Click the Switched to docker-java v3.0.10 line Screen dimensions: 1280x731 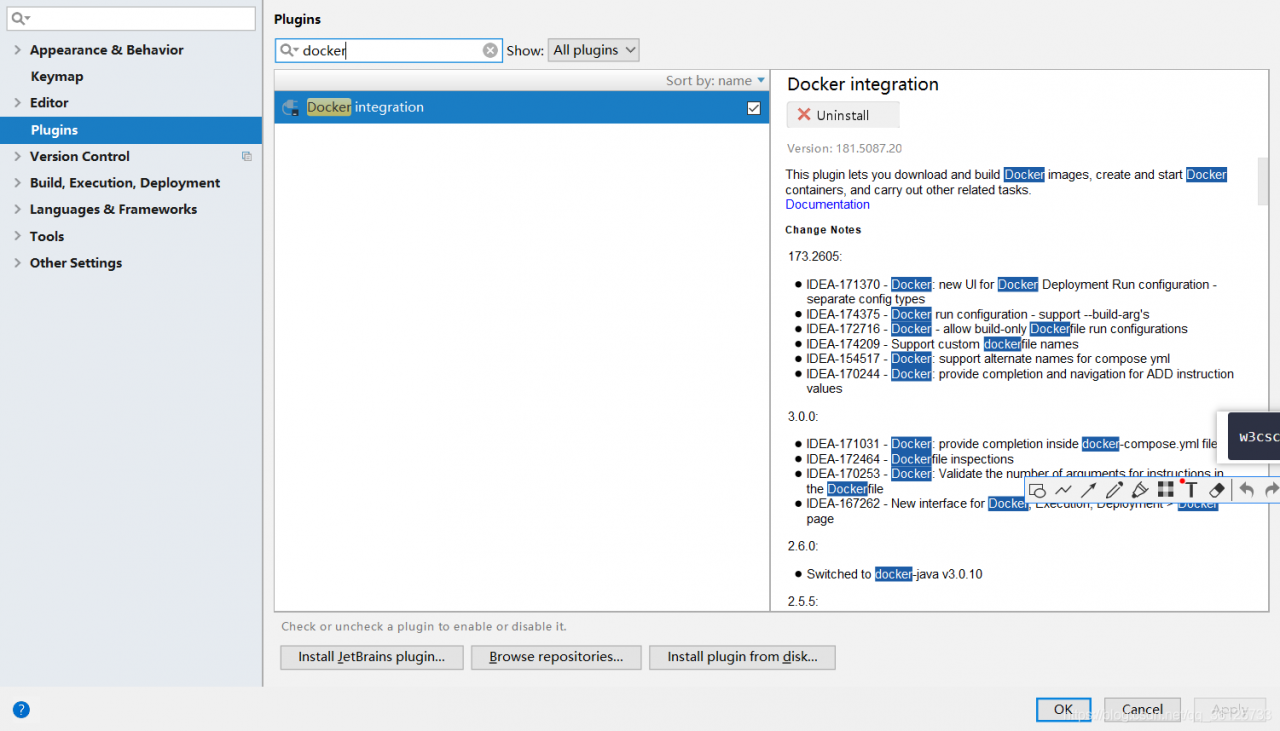pos(894,574)
